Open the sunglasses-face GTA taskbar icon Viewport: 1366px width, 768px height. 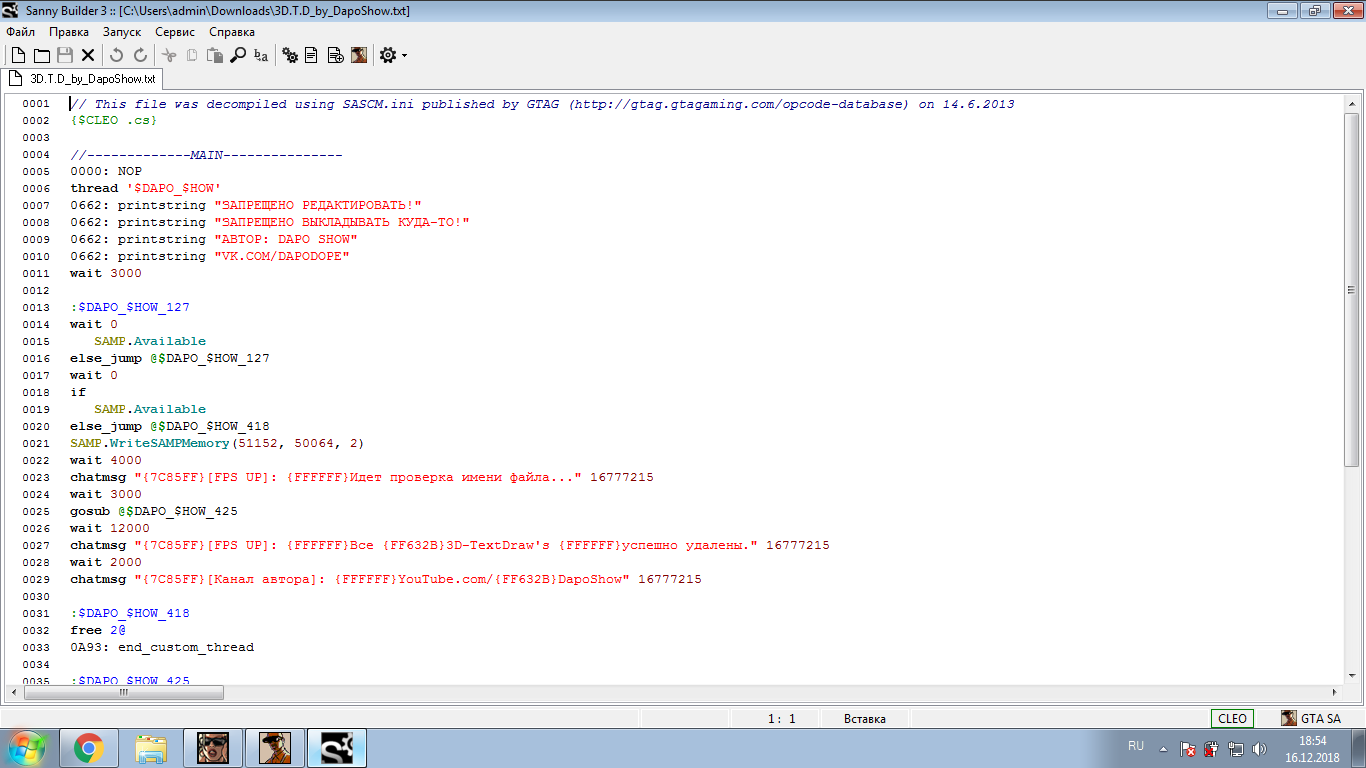[212, 748]
